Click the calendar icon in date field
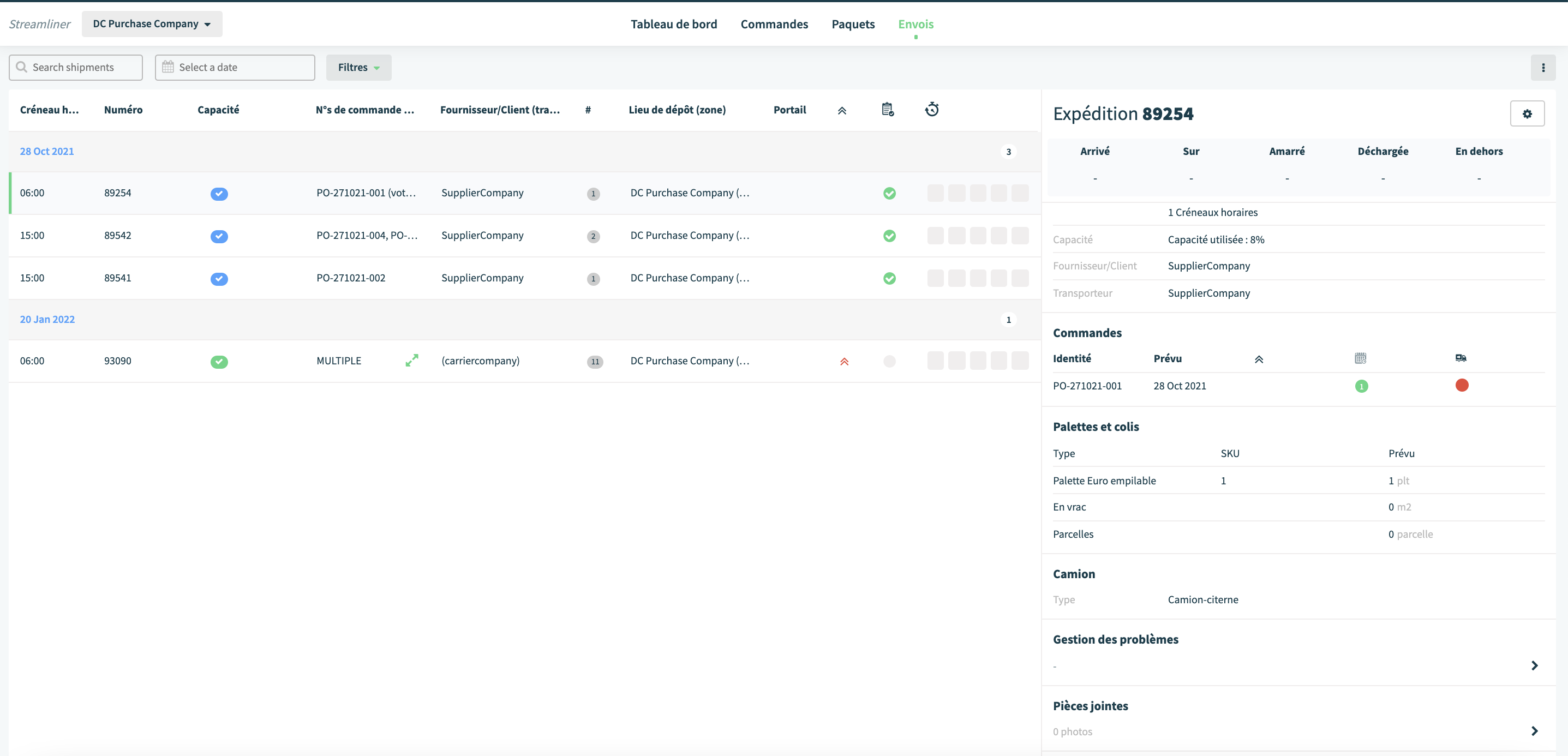Screen dimensions: 1568x756 (x=168, y=67)
